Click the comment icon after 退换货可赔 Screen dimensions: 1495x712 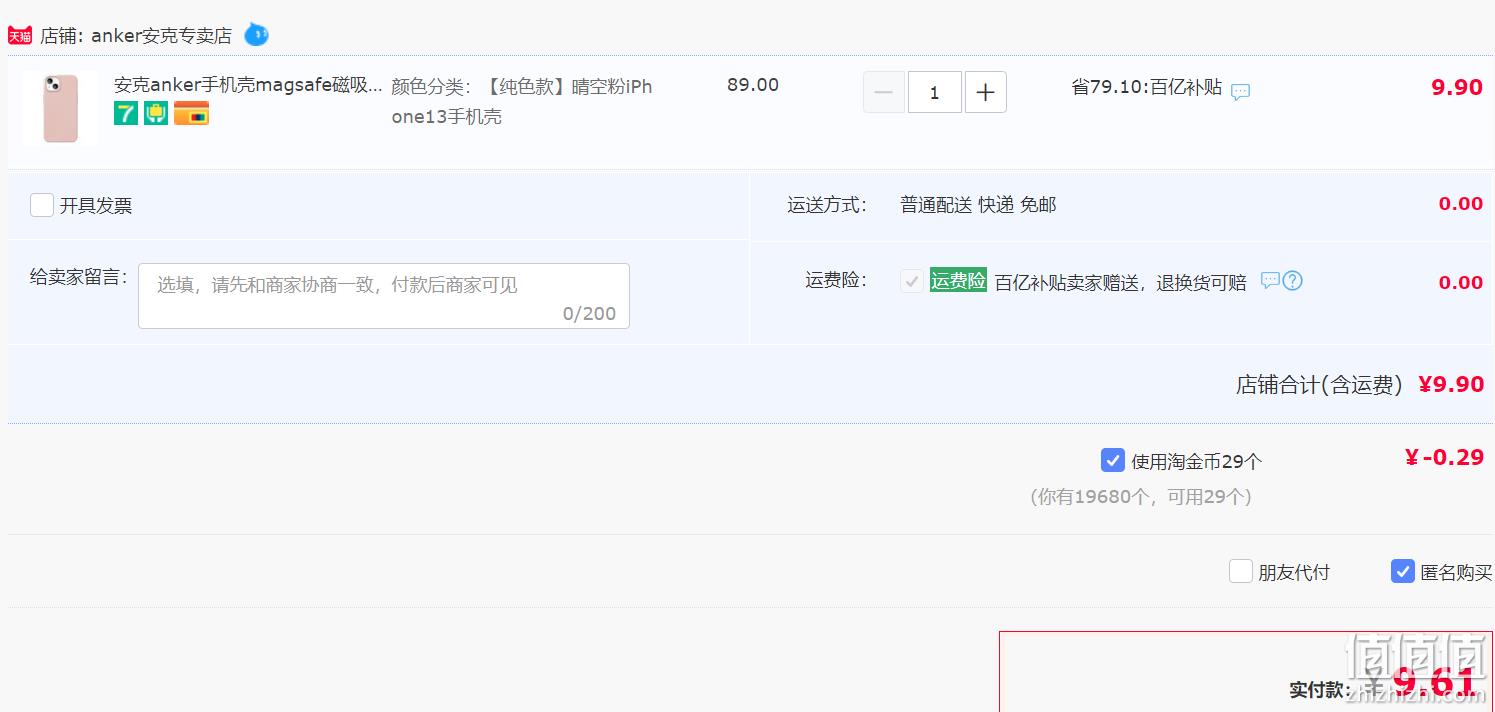(1270, 281)
